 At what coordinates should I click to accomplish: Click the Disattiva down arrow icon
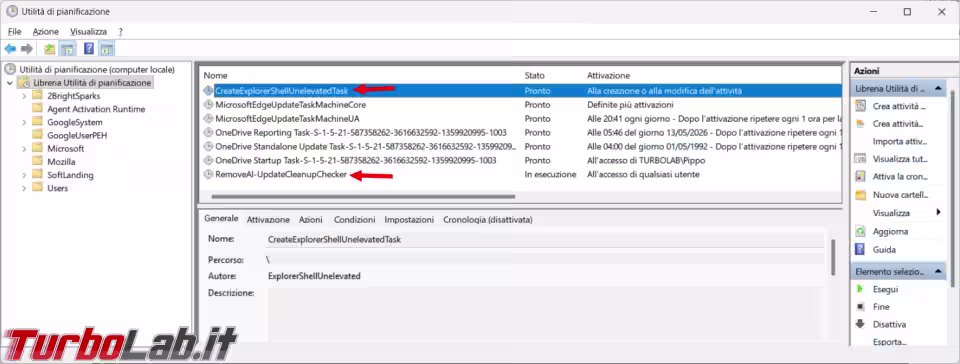point(861,324)
